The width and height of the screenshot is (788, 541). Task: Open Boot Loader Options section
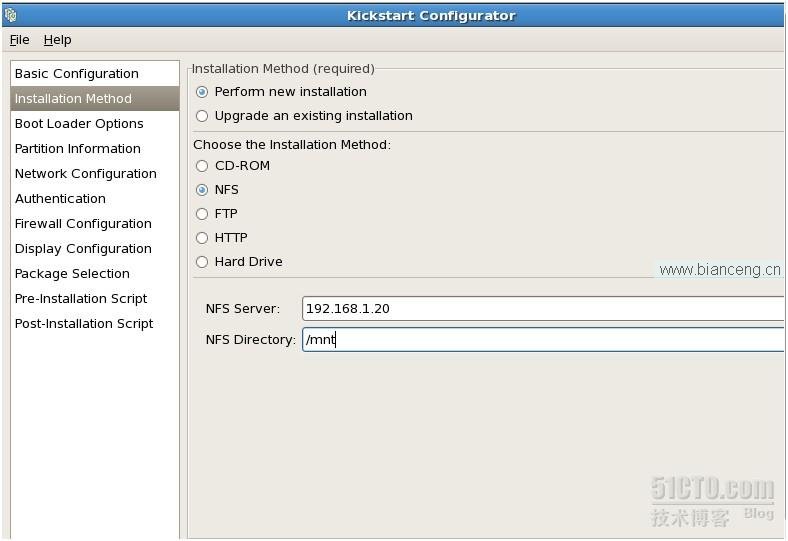[94, 124]
